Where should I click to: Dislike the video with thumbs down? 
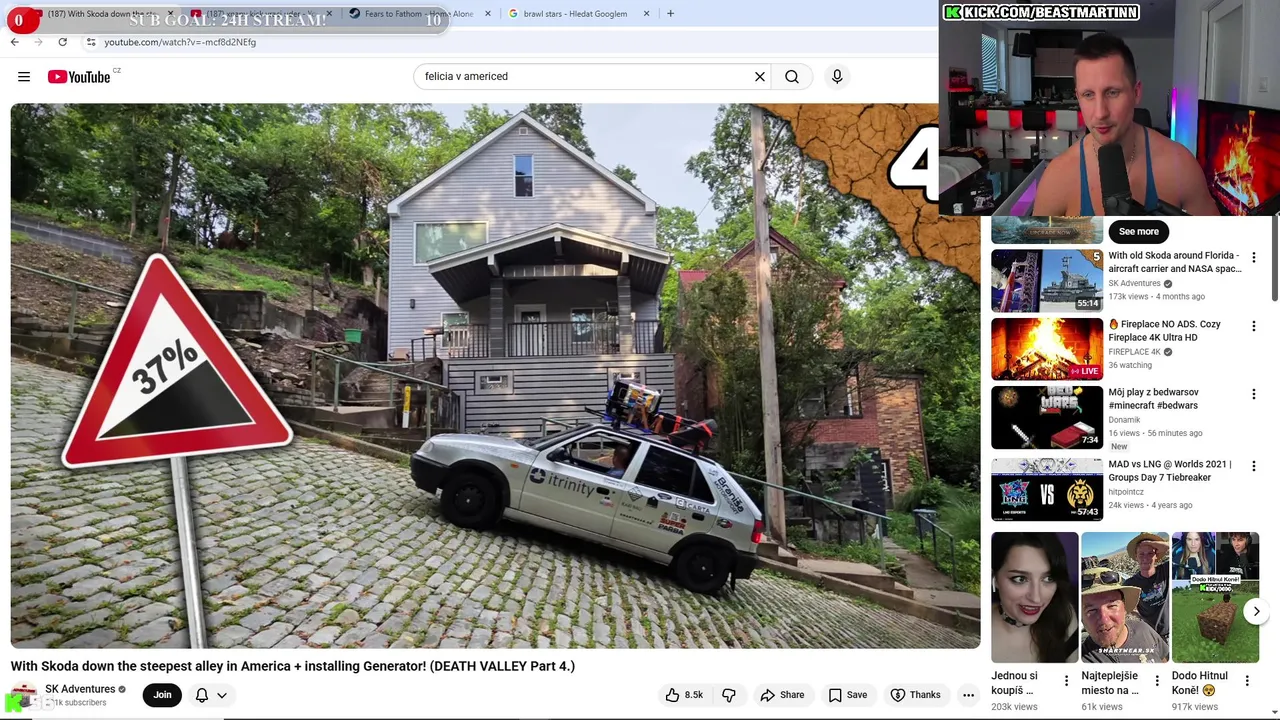(x=729, y=695)
